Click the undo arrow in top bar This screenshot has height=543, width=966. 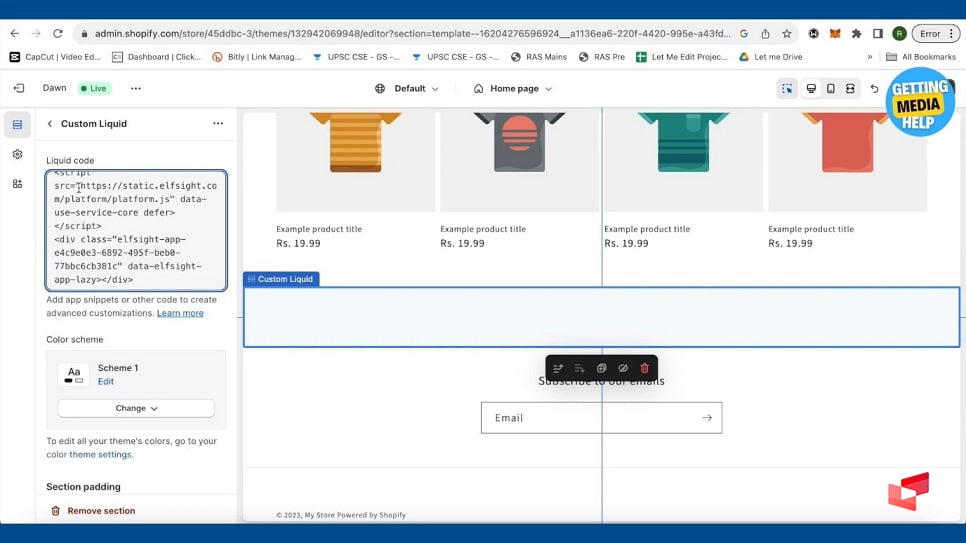[x=874, y=89]
